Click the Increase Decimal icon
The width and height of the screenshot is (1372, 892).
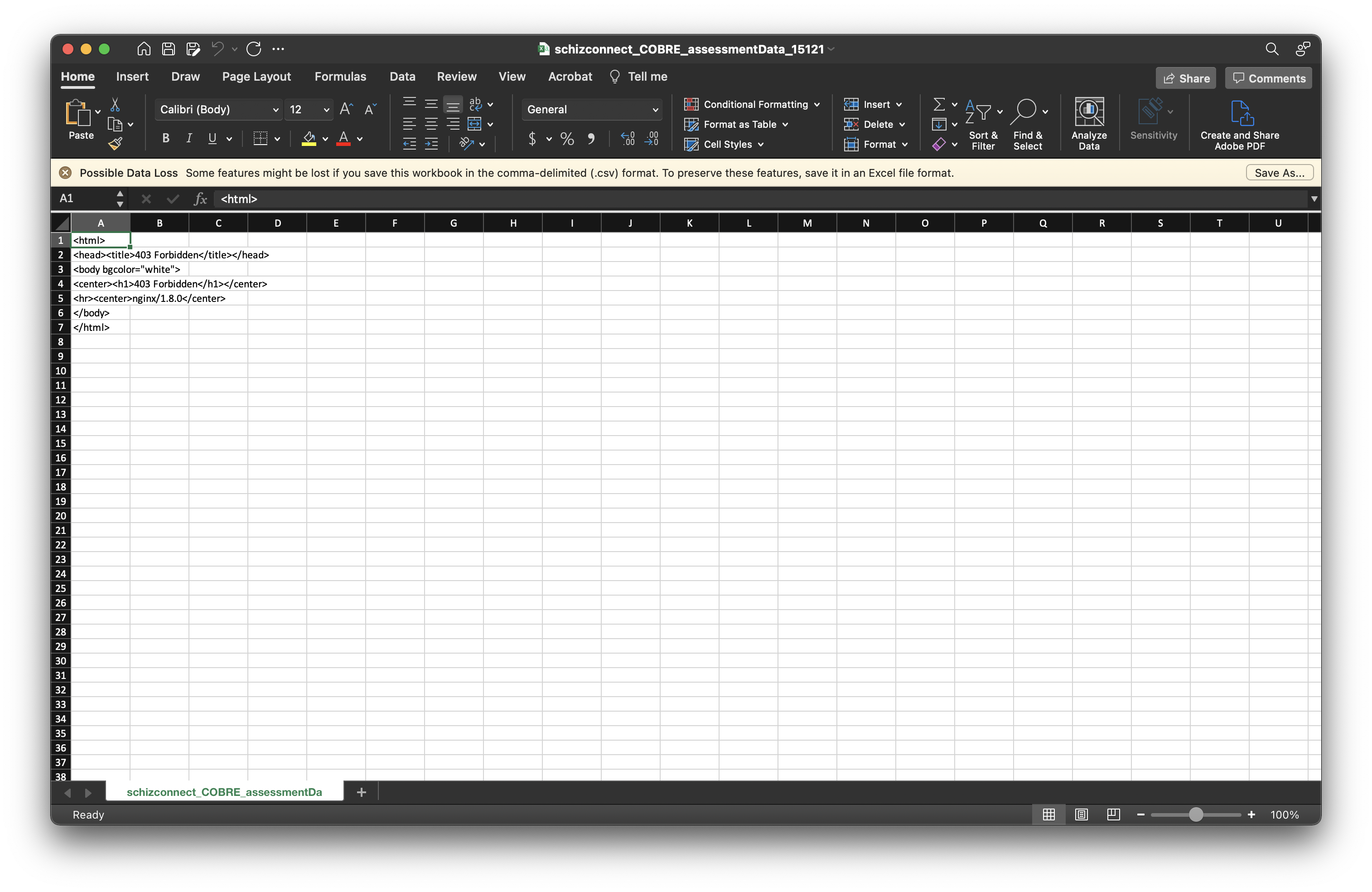point(628,138)
